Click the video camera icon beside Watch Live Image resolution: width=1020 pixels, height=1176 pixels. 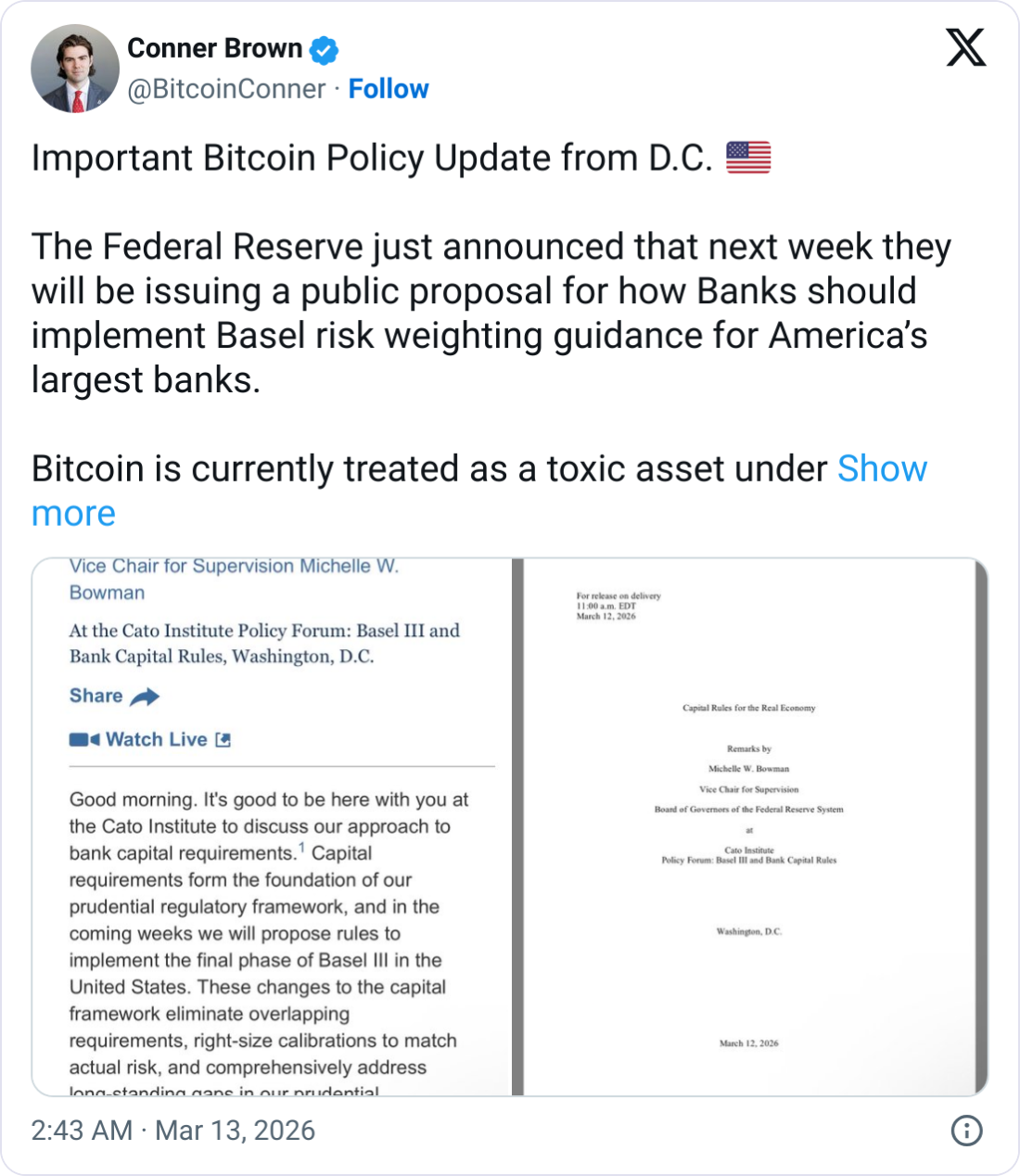point(82,738)
